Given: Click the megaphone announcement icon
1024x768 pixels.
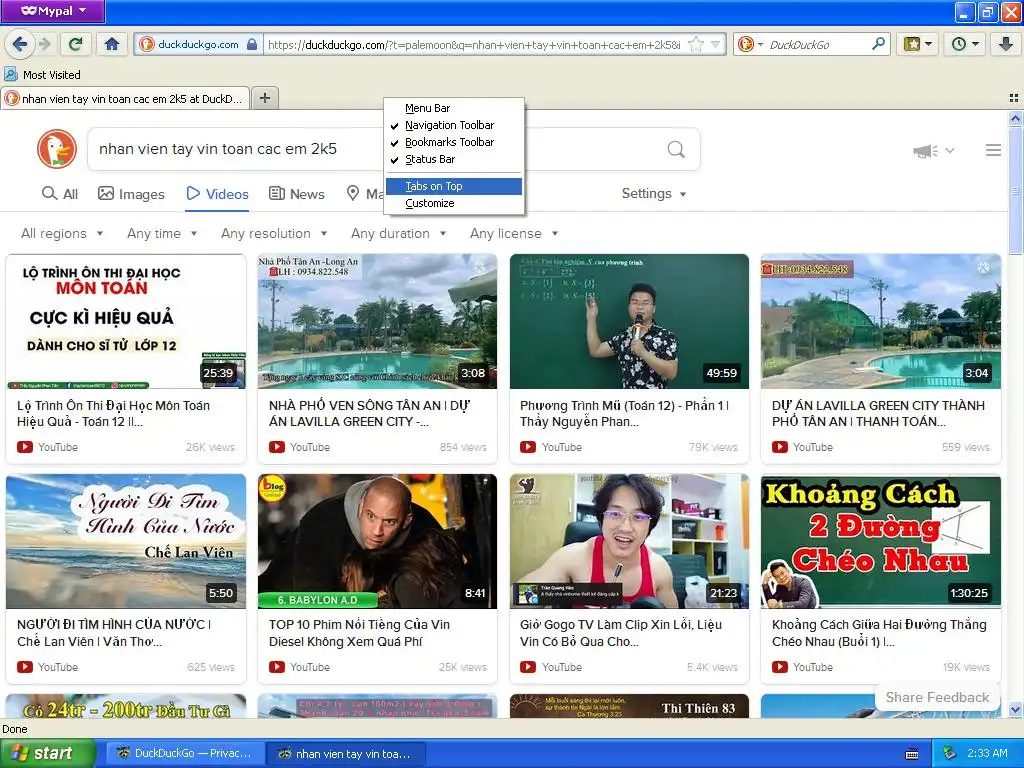Looking at the screenshot, I should tap(925, 151).
